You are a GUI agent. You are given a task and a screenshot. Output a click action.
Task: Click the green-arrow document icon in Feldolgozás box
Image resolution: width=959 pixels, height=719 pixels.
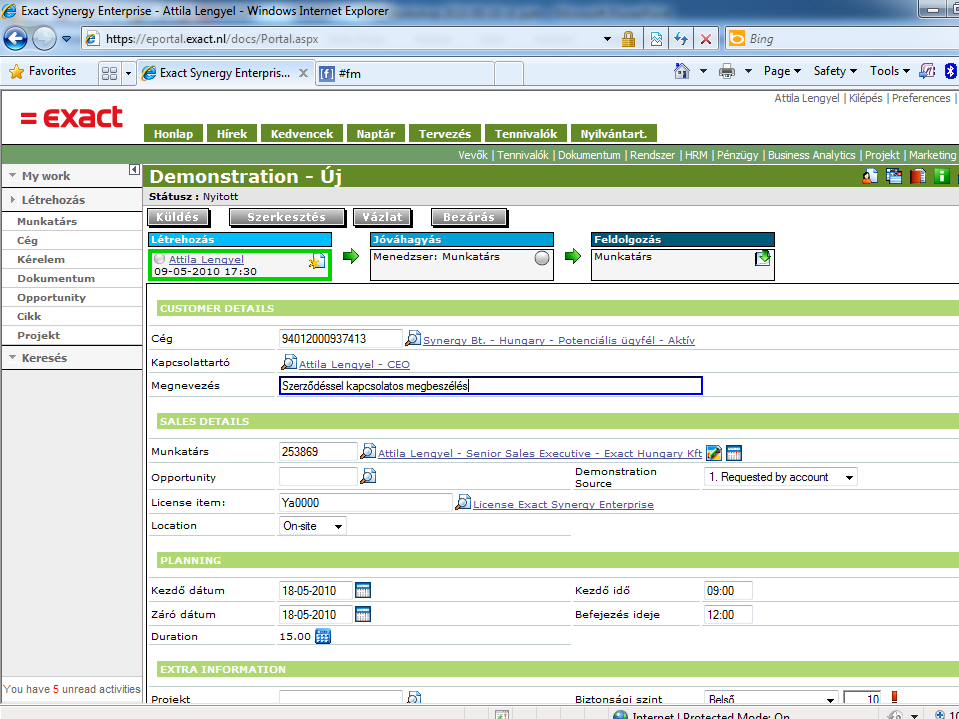point(763,257)
